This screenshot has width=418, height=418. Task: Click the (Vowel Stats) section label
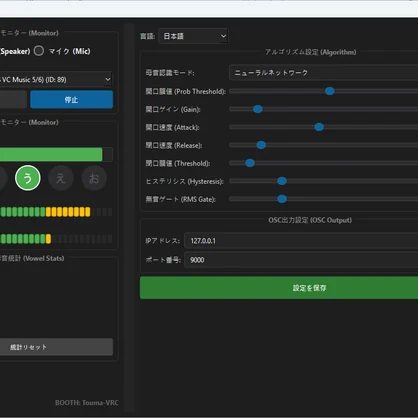[43, 258]
